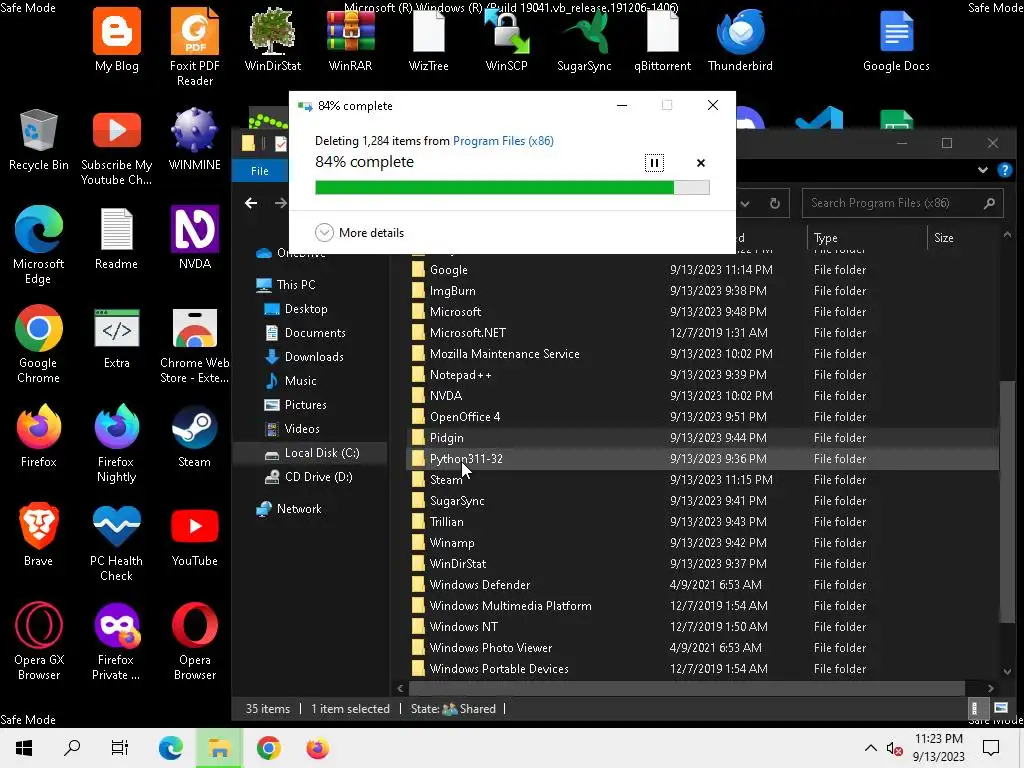
Task: Open the File tab in Explorer
Action: [260, 170]
